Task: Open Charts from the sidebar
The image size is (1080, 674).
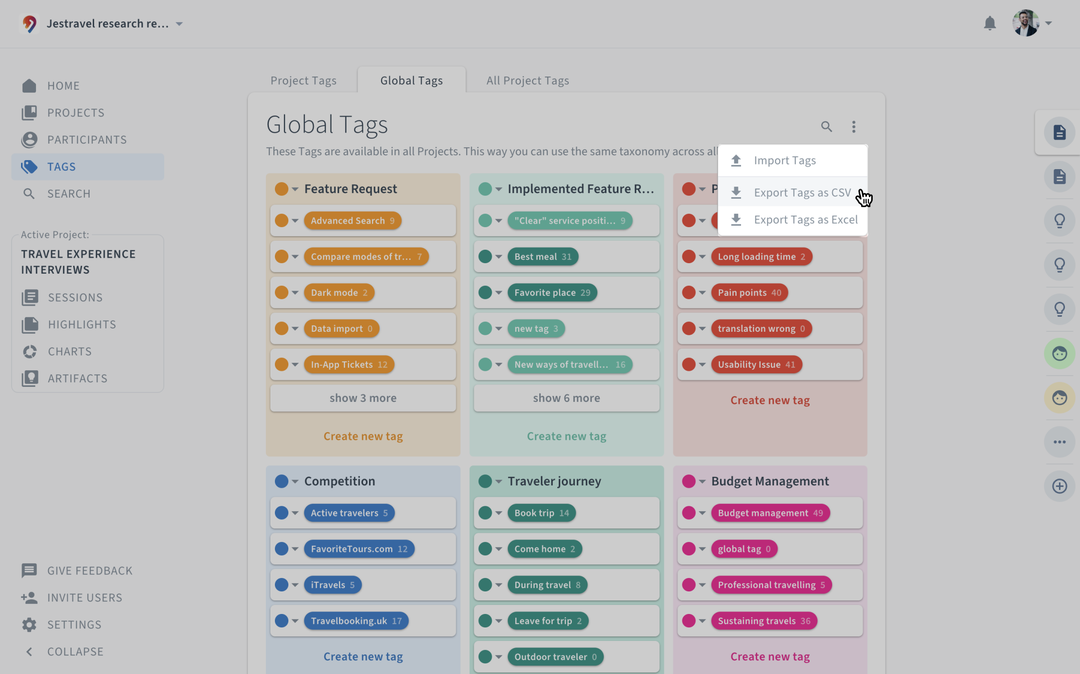Action: point(68,352)
